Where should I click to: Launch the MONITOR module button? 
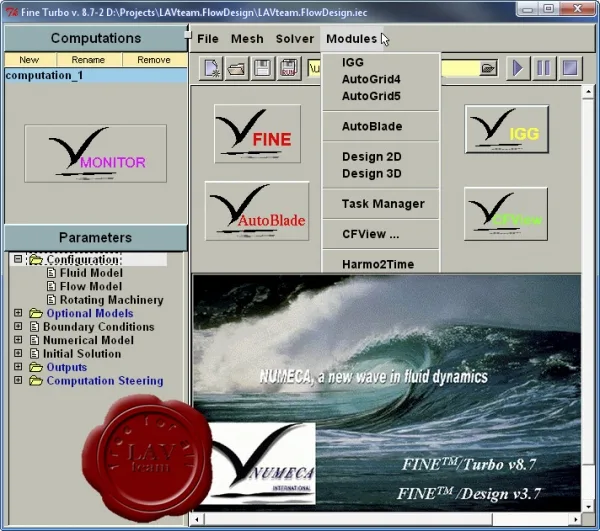point(96,153)
